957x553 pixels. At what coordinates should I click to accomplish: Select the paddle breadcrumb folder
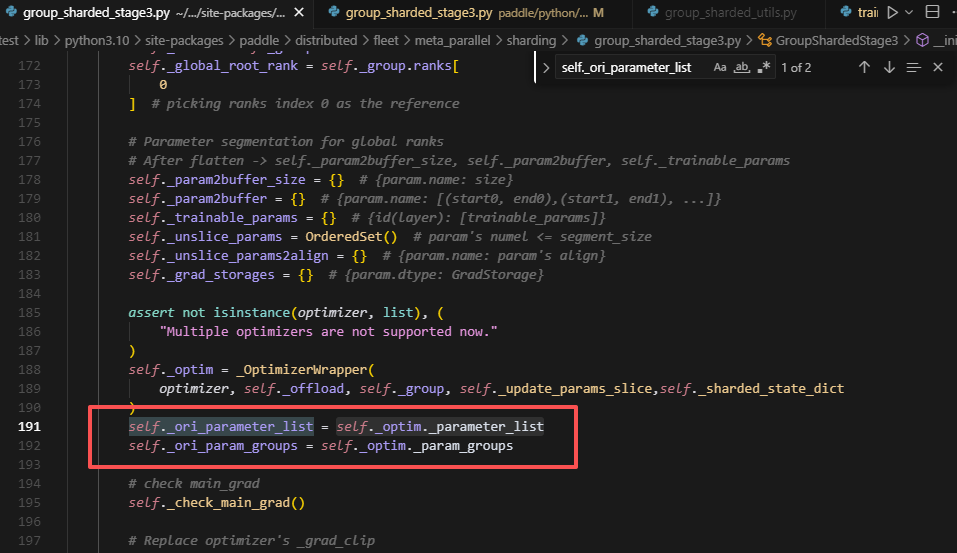coord(261,40)
